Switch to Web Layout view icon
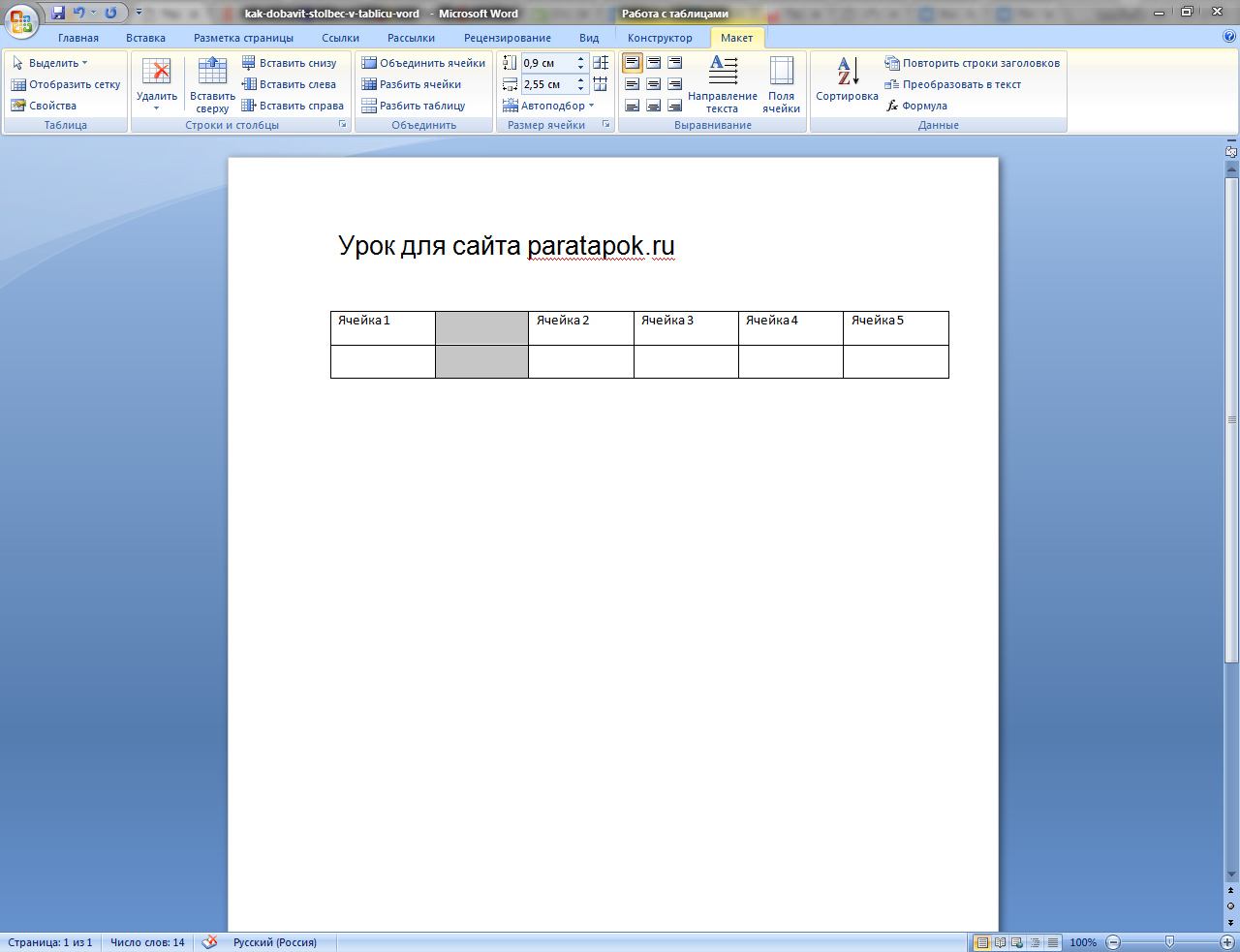This screenshot has width=1240, height=952. tap(1017, 942)
